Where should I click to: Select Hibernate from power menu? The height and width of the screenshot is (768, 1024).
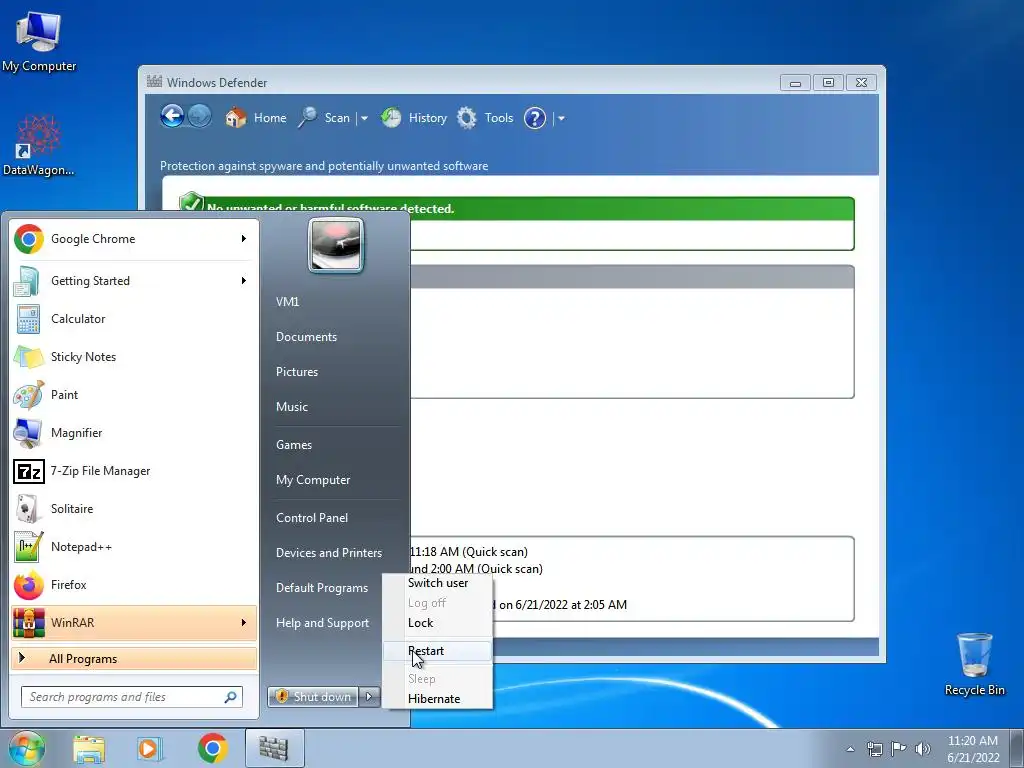point(438,699)
